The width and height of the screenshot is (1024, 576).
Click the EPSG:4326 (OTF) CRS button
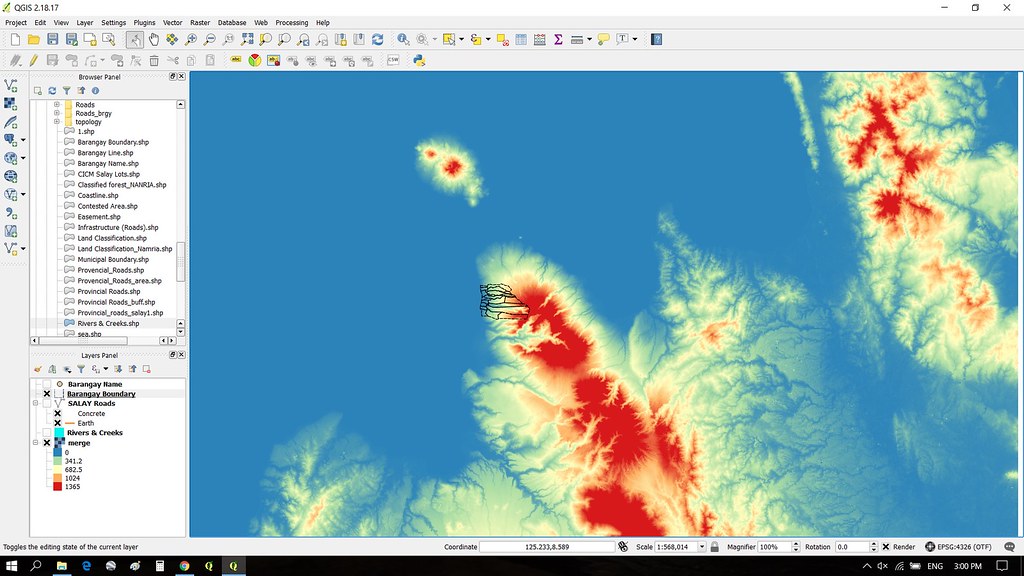pos(958,547)
